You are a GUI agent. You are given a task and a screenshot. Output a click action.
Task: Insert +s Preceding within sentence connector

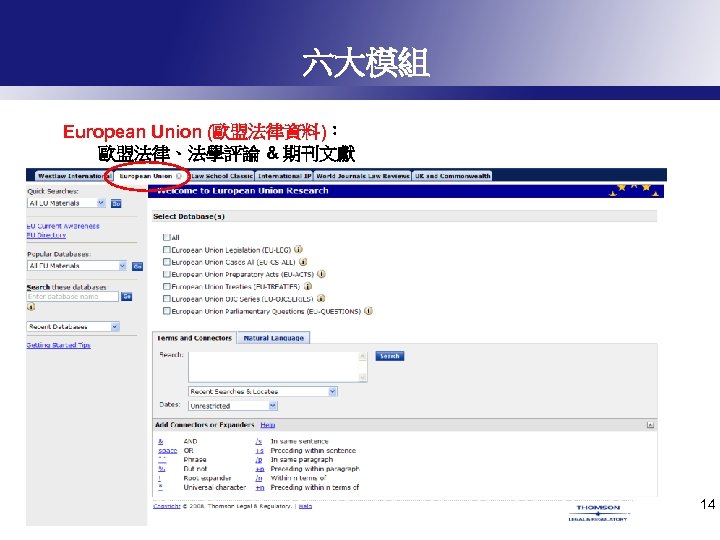[x=260, y=450]
